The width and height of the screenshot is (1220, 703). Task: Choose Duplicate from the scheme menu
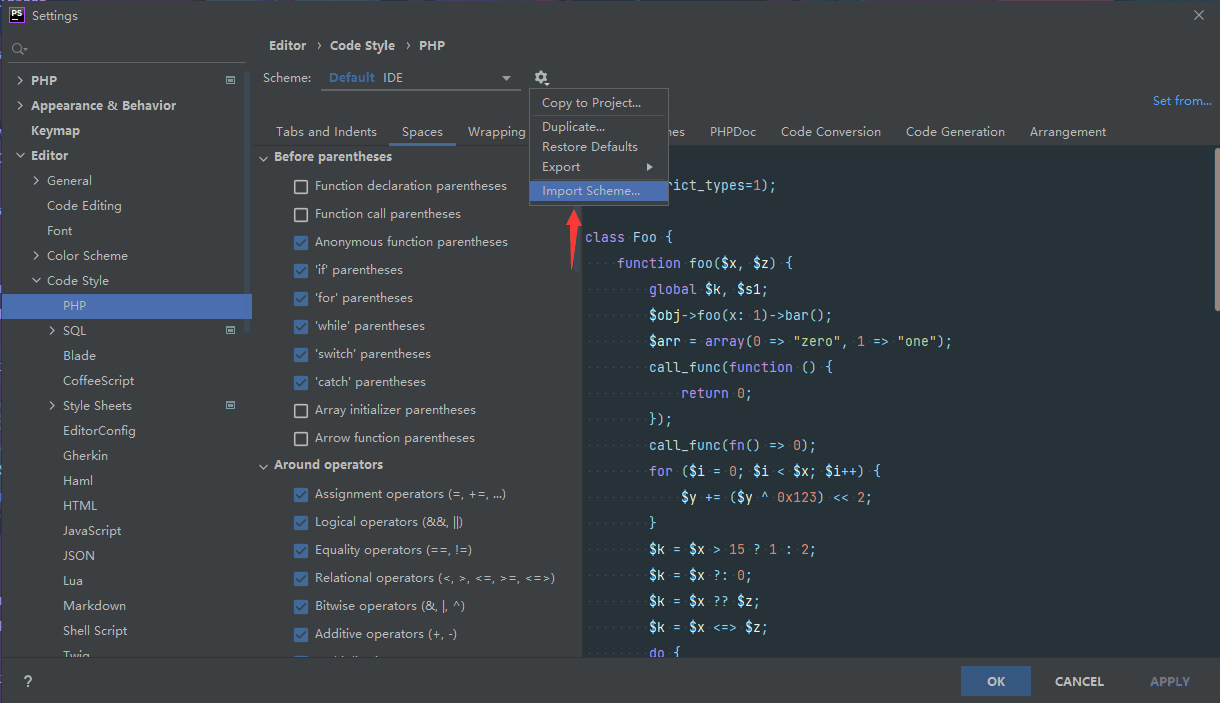[598, 127]
